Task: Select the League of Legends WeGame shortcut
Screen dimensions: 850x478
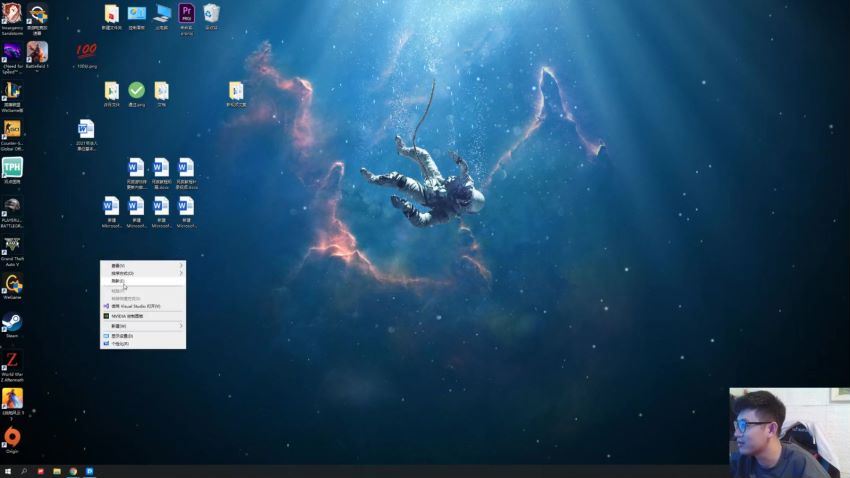Action: (x=12, y=96)
